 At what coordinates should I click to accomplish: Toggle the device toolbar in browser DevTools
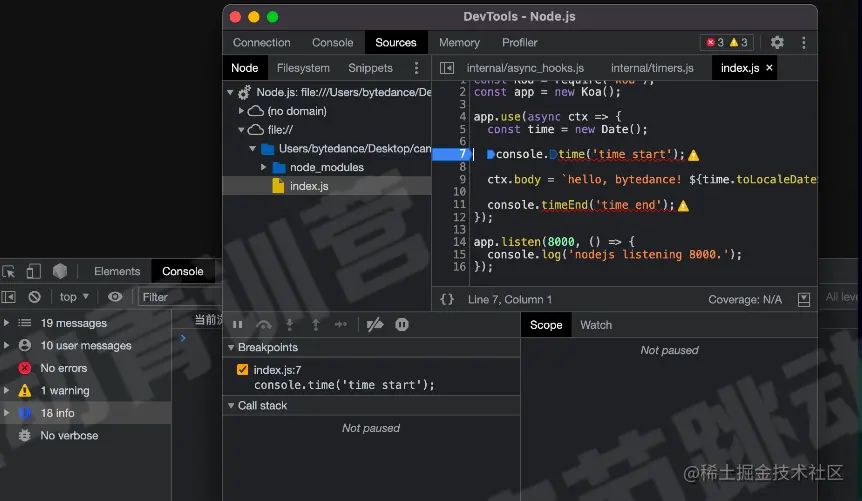(34, 271)
